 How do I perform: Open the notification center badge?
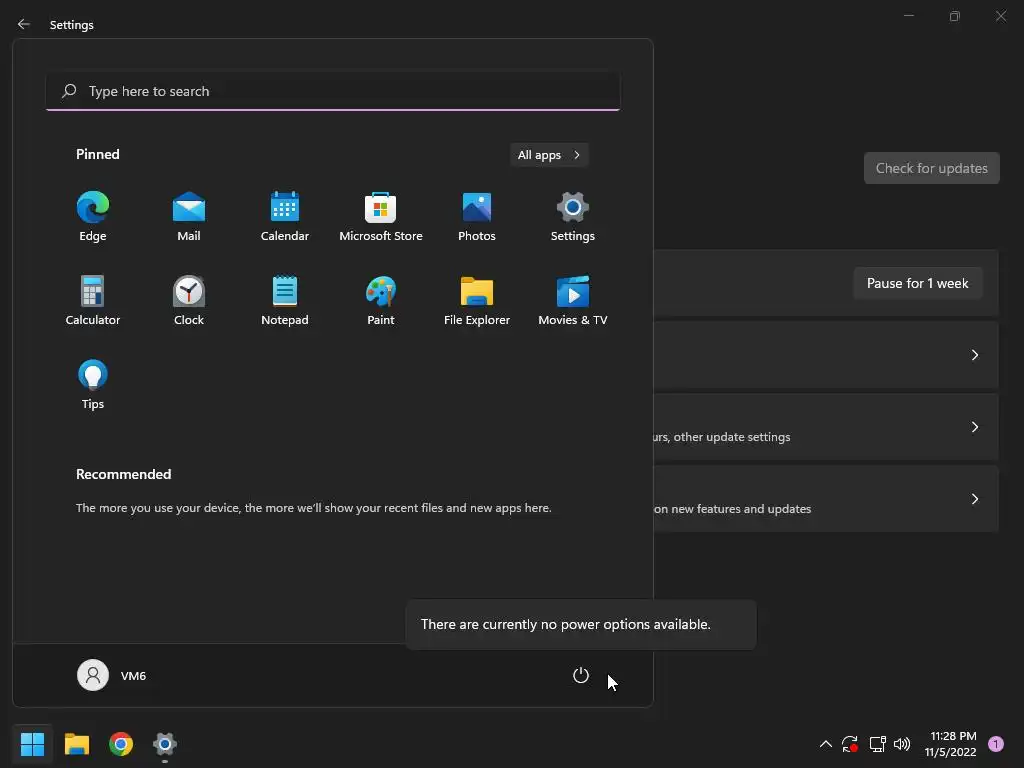point(996,744)
